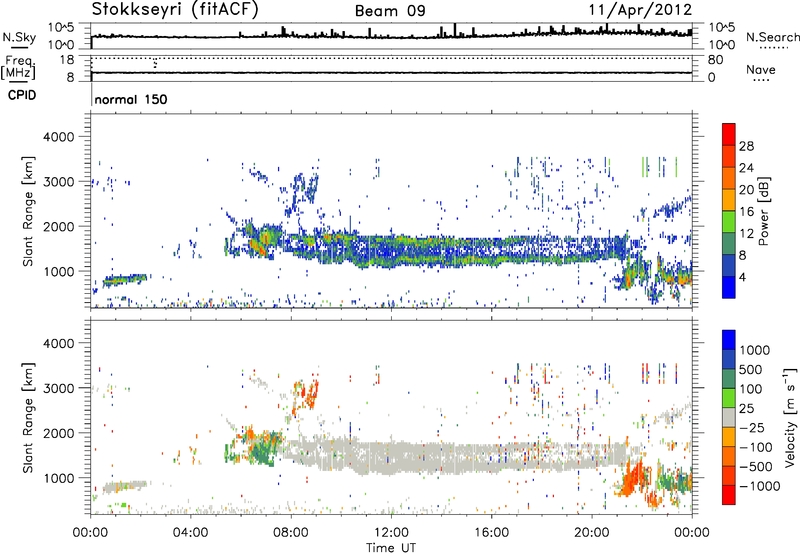Screen dimensions: 800x554
Task: Click the 04:00 time axis tick label
Action: point(191,533)
